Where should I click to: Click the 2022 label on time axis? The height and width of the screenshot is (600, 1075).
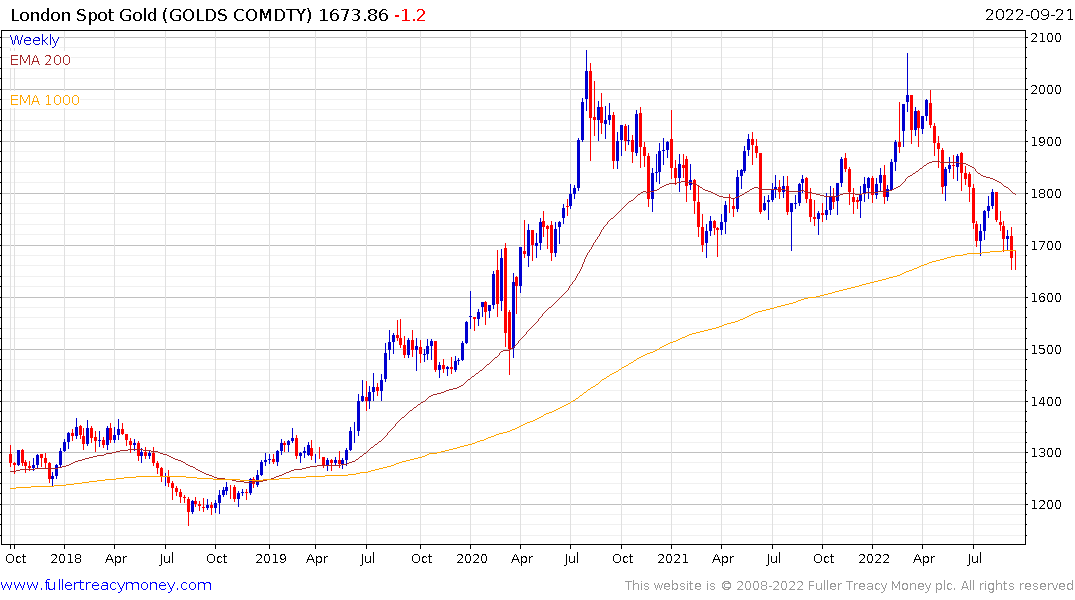point(874,559)
